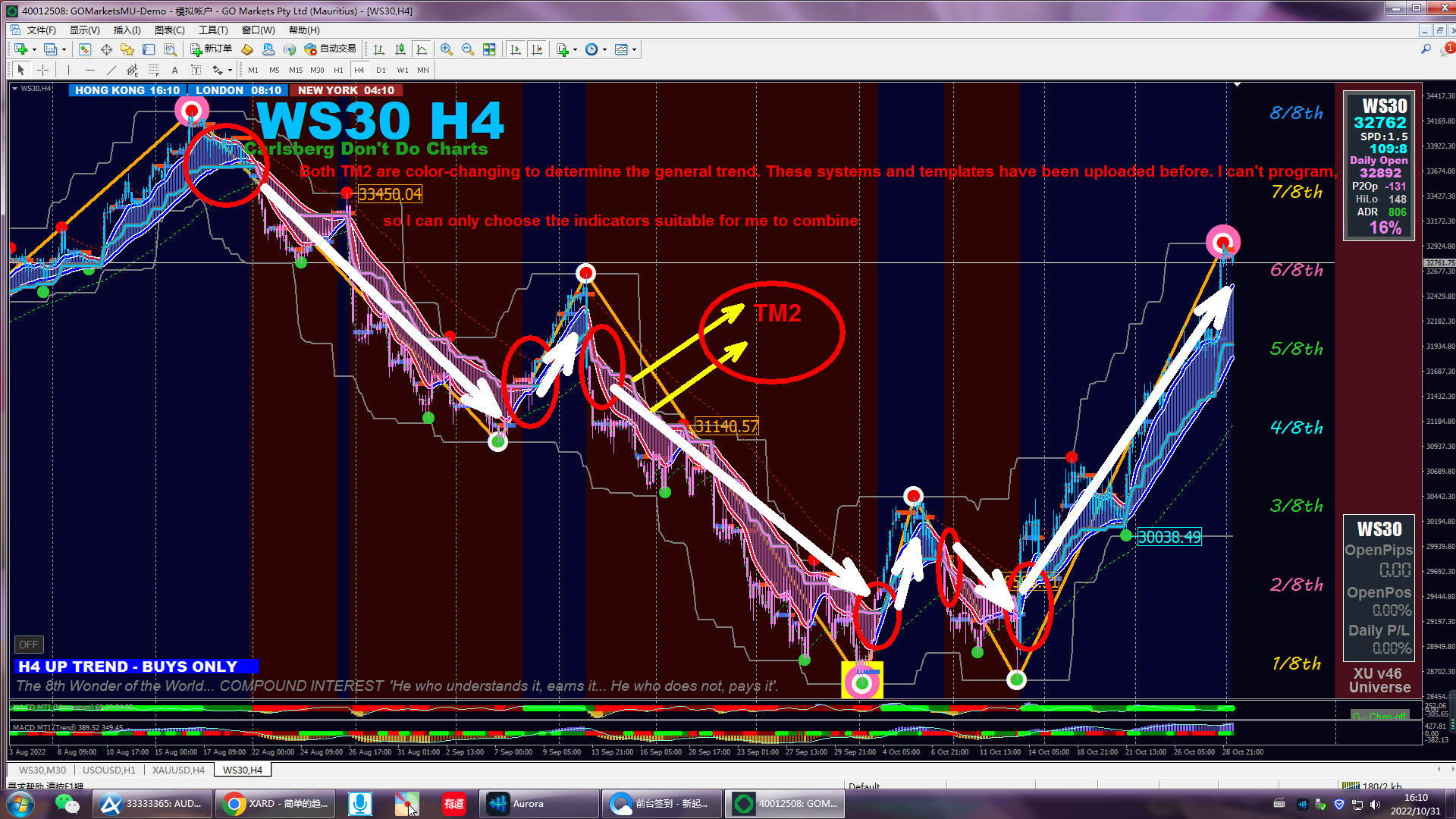Click the zoom out magnifier icon
The height and width of the screenshot is (819, 1456).
468,49
